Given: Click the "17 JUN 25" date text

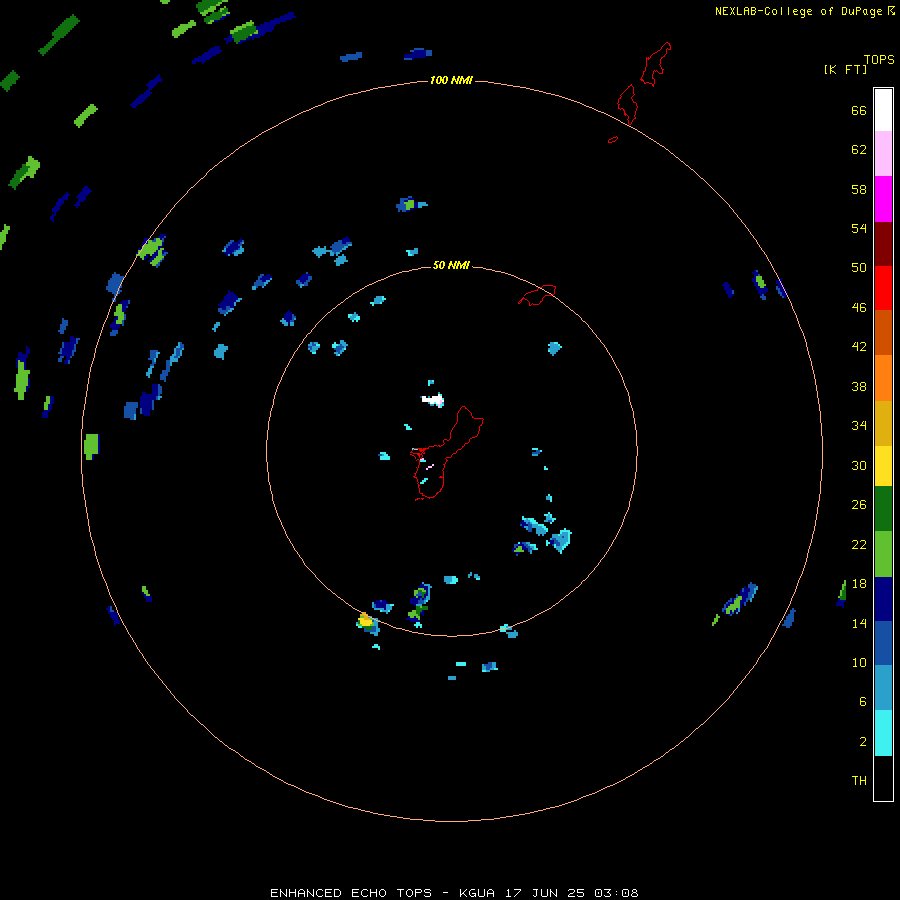Looking at the screenshot, I should (545, 893).
